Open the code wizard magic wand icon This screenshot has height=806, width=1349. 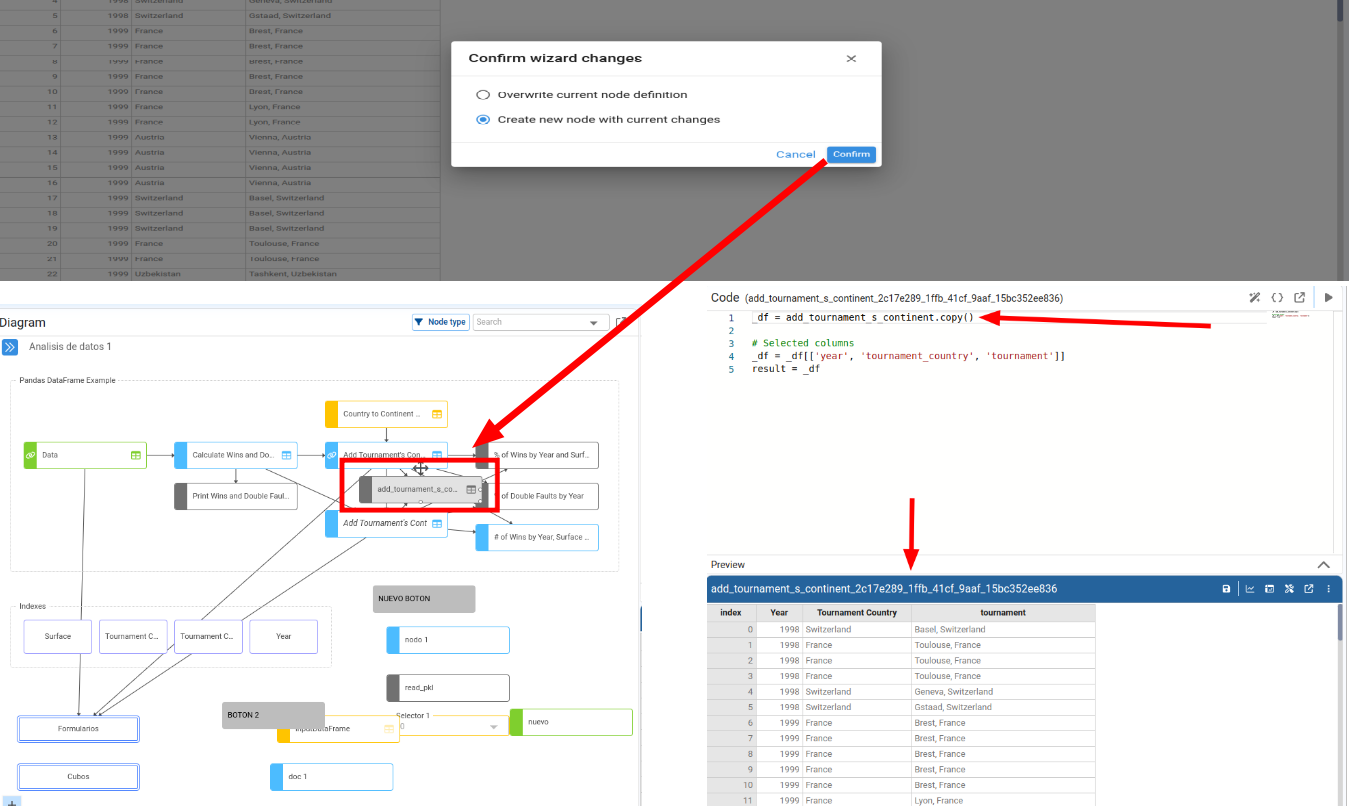1254,297
